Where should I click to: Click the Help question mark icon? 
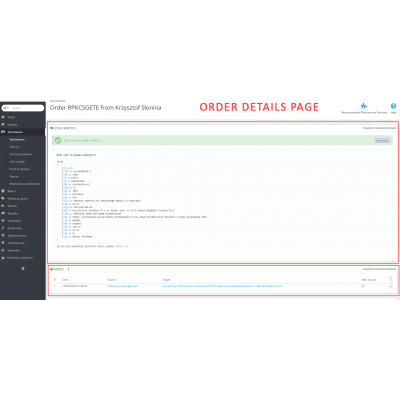[x=393, y=106]
